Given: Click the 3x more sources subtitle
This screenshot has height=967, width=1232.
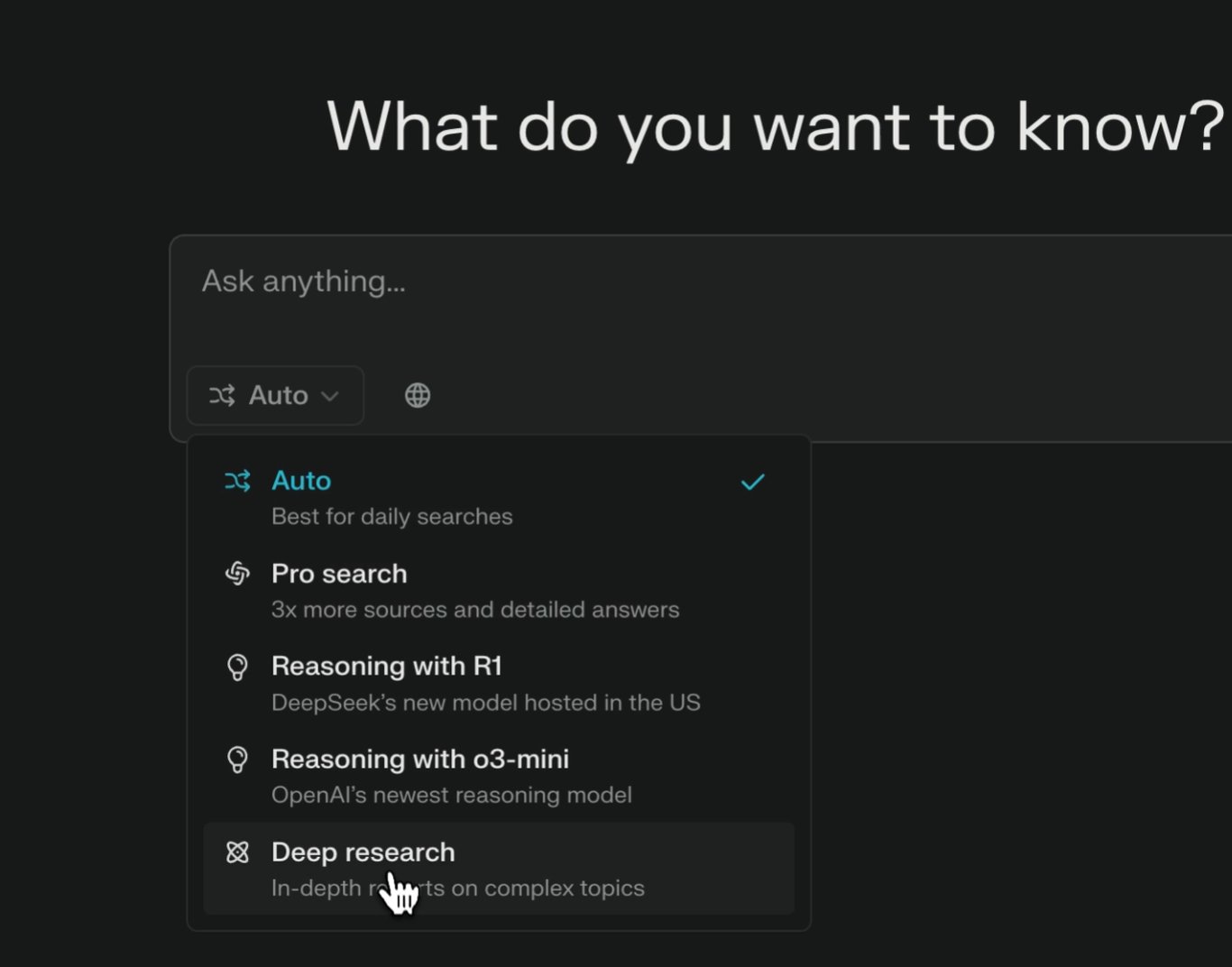Looking at the screenshot, I should (476, 609).
